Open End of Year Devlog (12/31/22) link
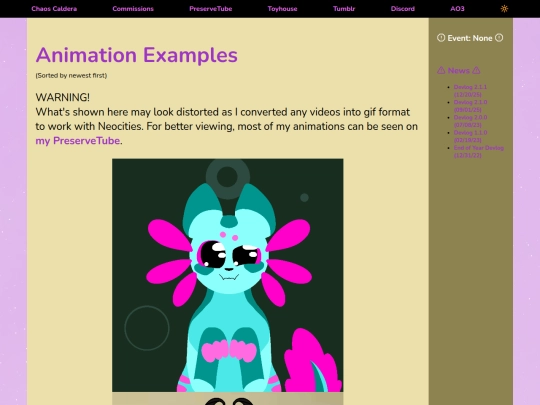Image resolution: width=540 pixels, height=405 pixels. pos(478,151)
